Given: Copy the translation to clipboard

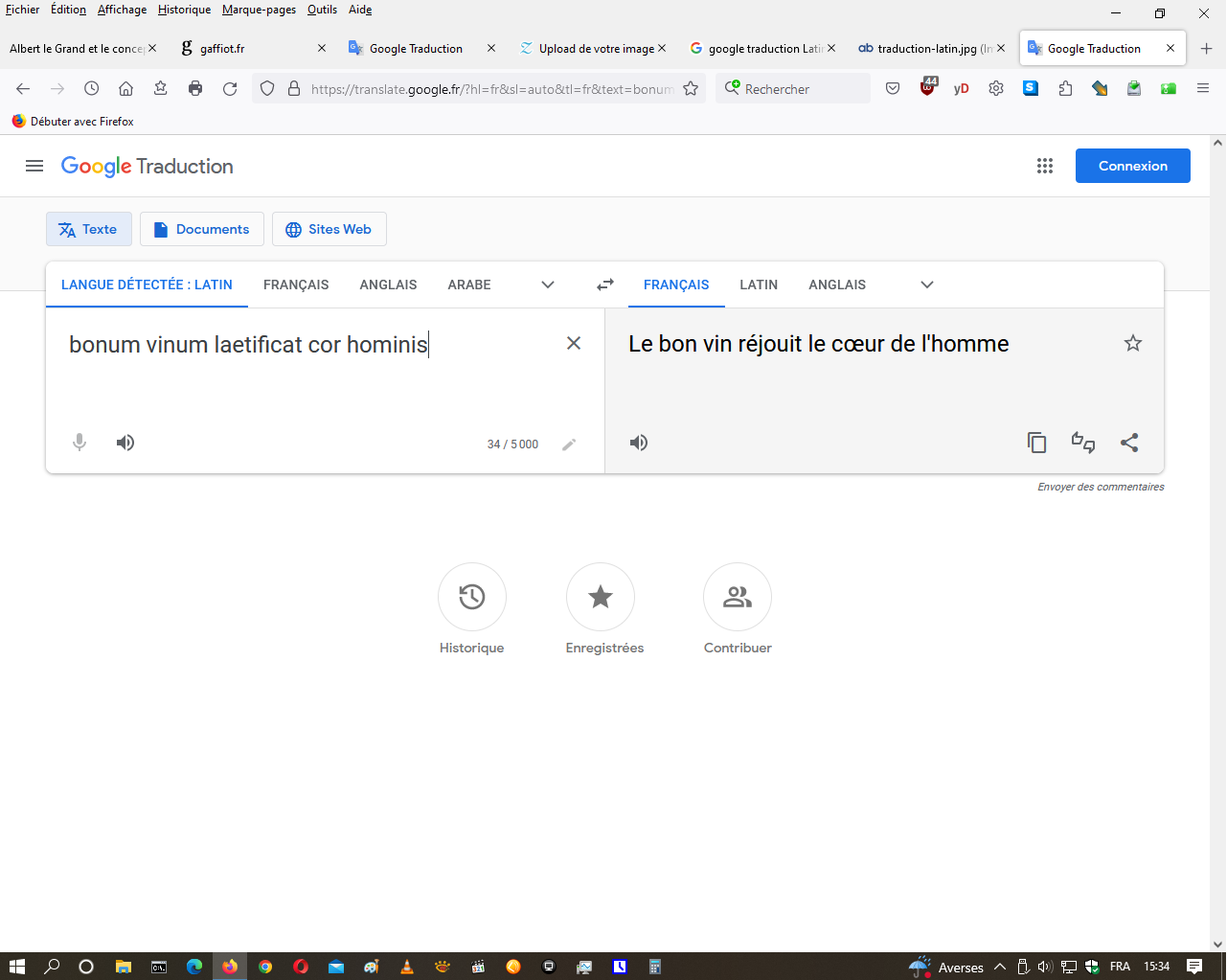Looking at the screenshot, I should pyautogui.click(x=1036, y=443).
